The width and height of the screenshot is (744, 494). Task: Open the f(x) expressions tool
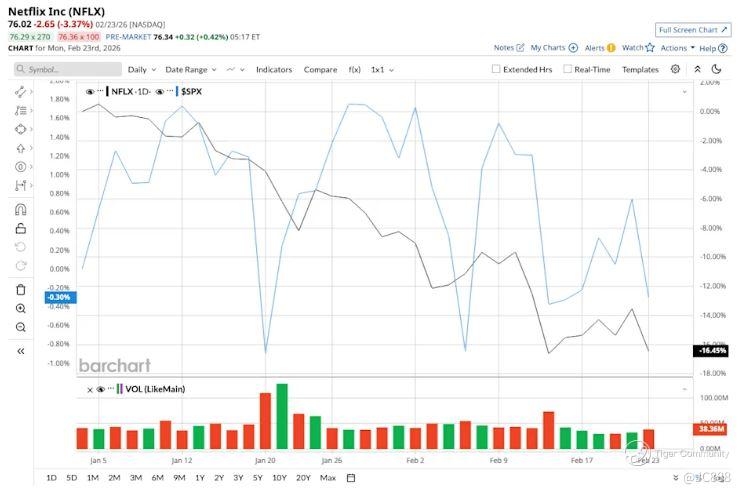tap(354, 70)
